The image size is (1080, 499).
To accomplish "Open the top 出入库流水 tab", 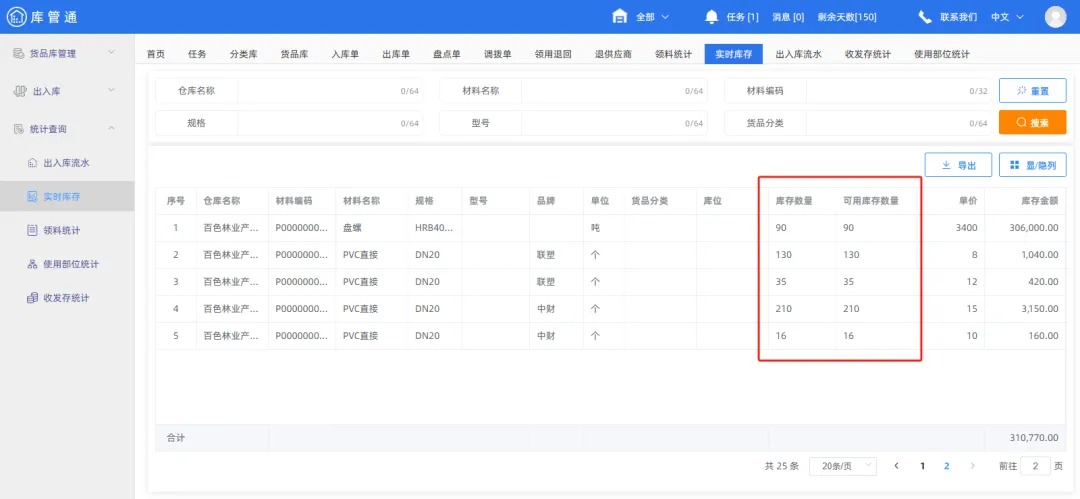I will [798, 54].
